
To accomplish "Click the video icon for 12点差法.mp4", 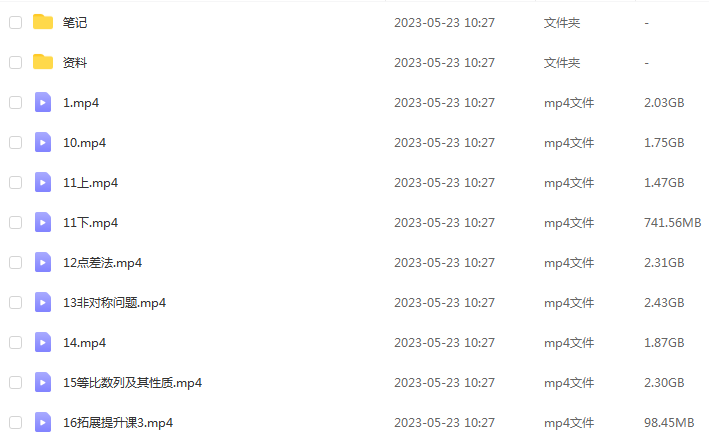I will [x=43, y=262].
